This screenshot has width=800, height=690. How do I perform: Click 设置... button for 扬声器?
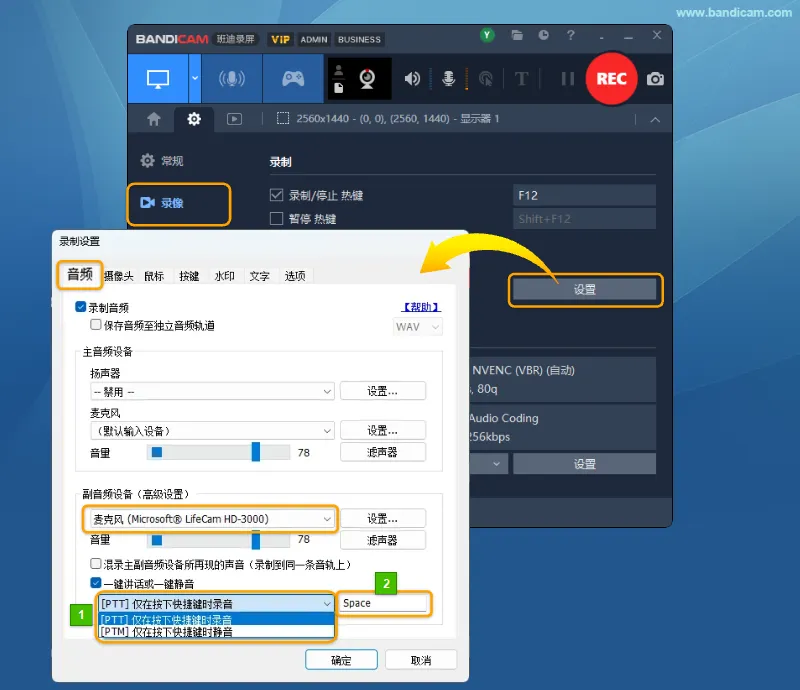(383, 391)
